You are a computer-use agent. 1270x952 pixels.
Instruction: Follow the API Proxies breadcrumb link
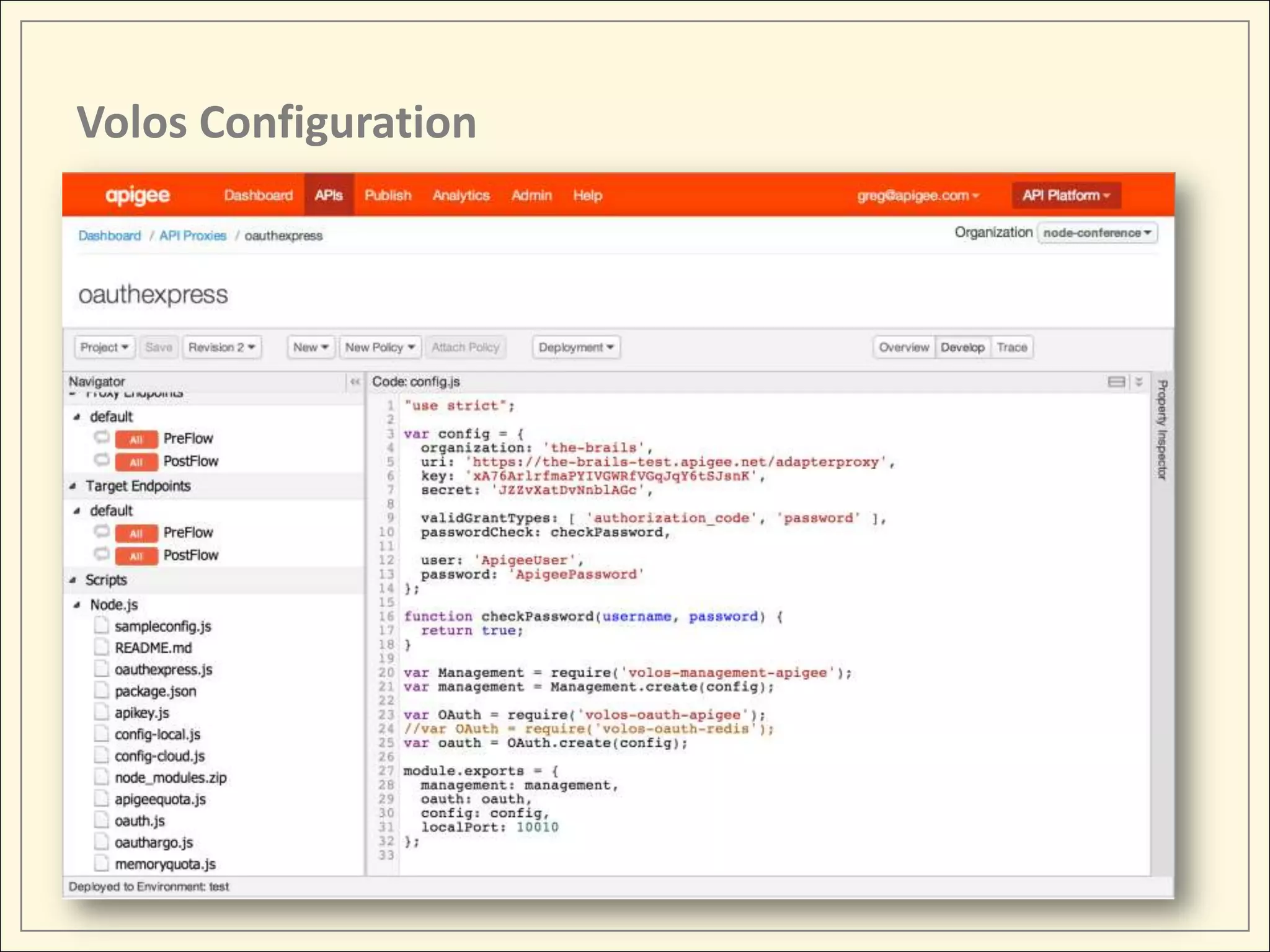pos(193,236)
